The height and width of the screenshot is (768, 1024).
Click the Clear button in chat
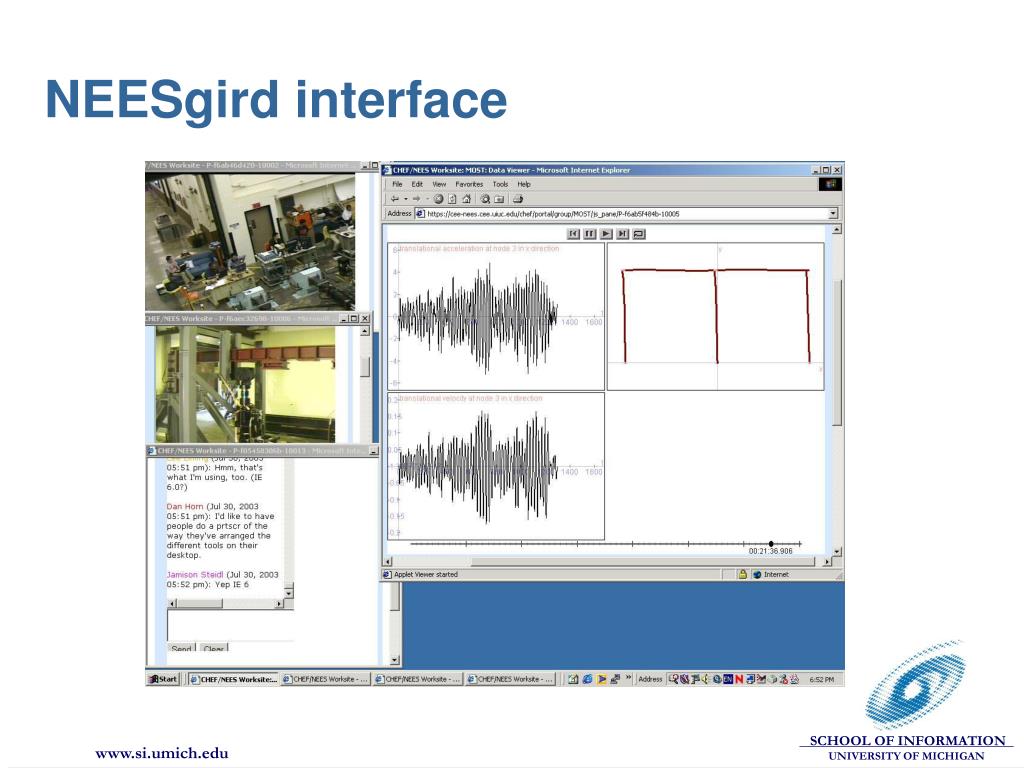pos(214,648)
